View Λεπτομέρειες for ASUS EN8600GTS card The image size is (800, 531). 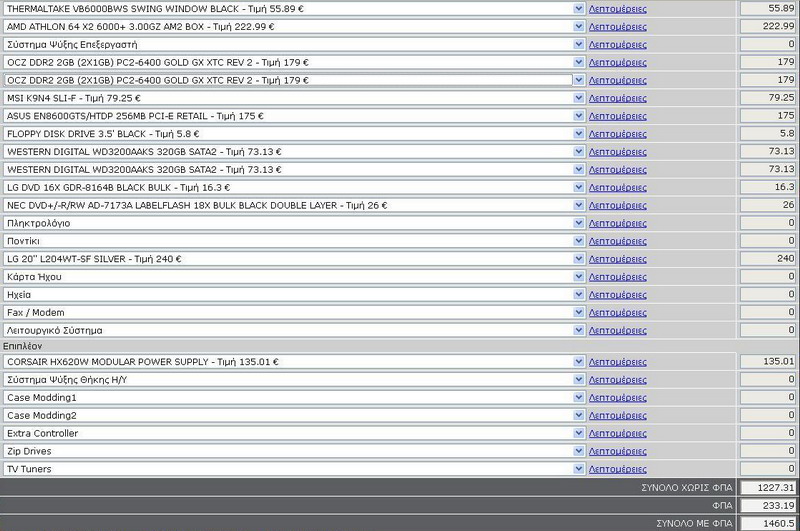617,116
